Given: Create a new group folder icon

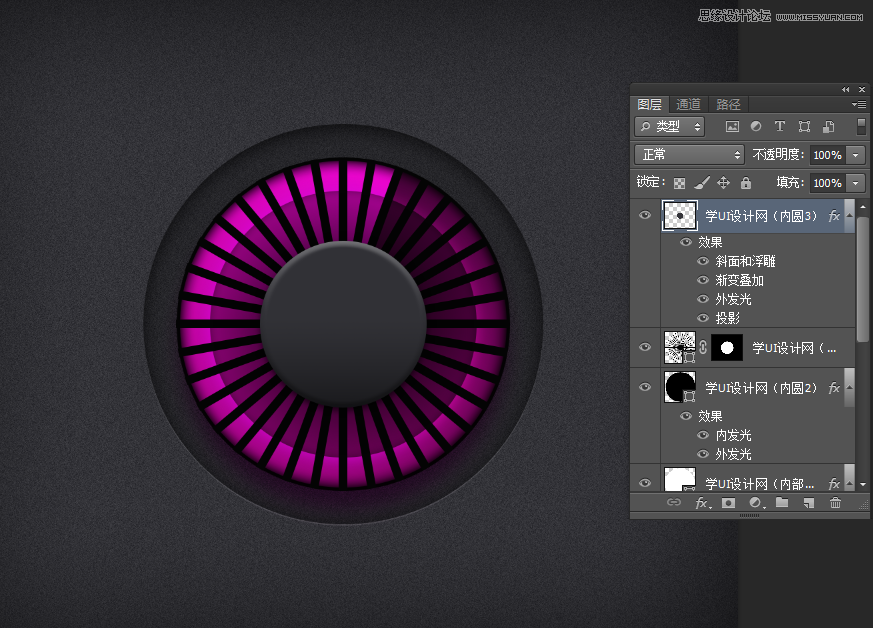Looking at the screenshot, I should (782, 503).
